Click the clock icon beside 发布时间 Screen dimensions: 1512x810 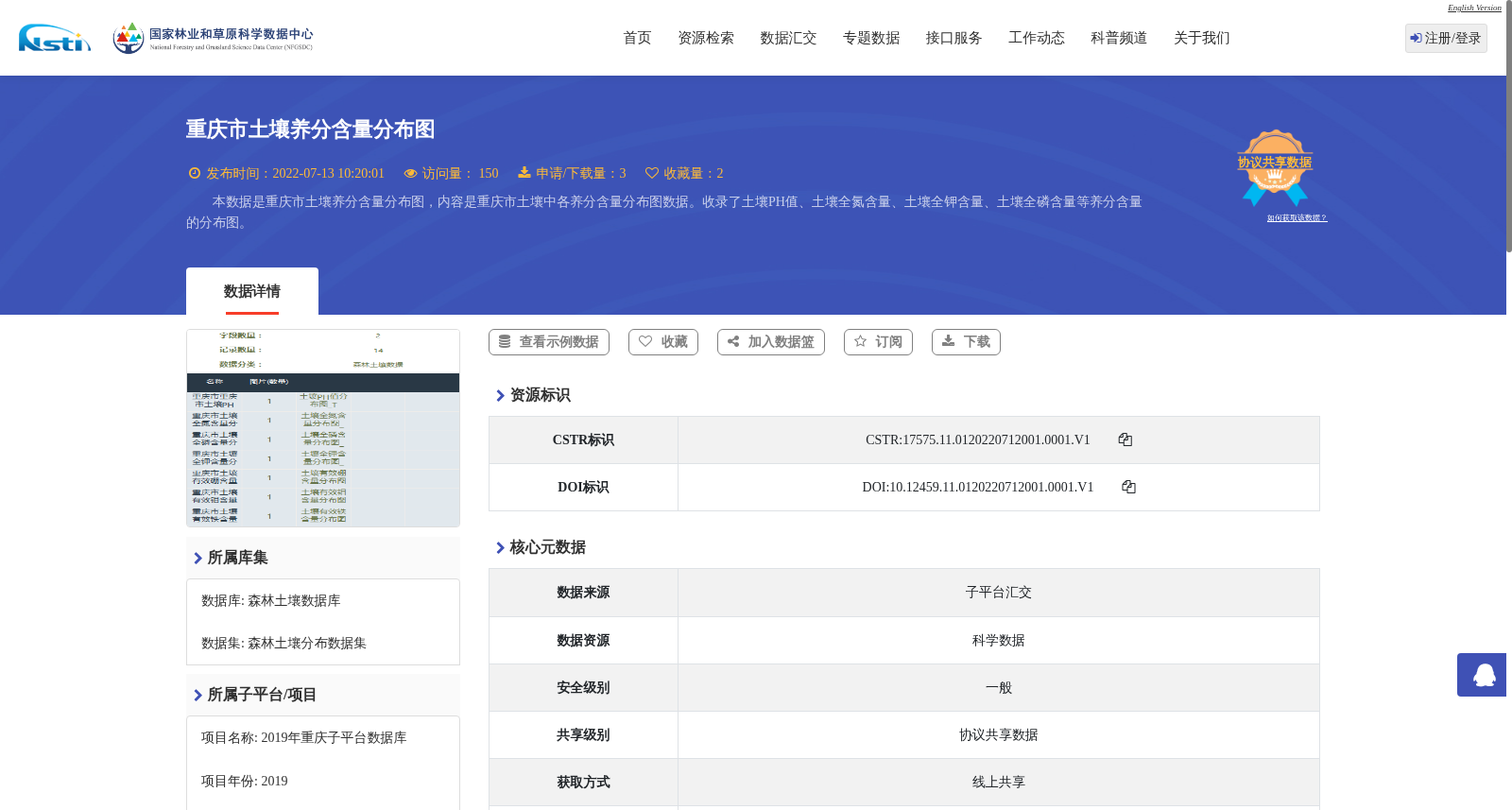pos(195,173)
